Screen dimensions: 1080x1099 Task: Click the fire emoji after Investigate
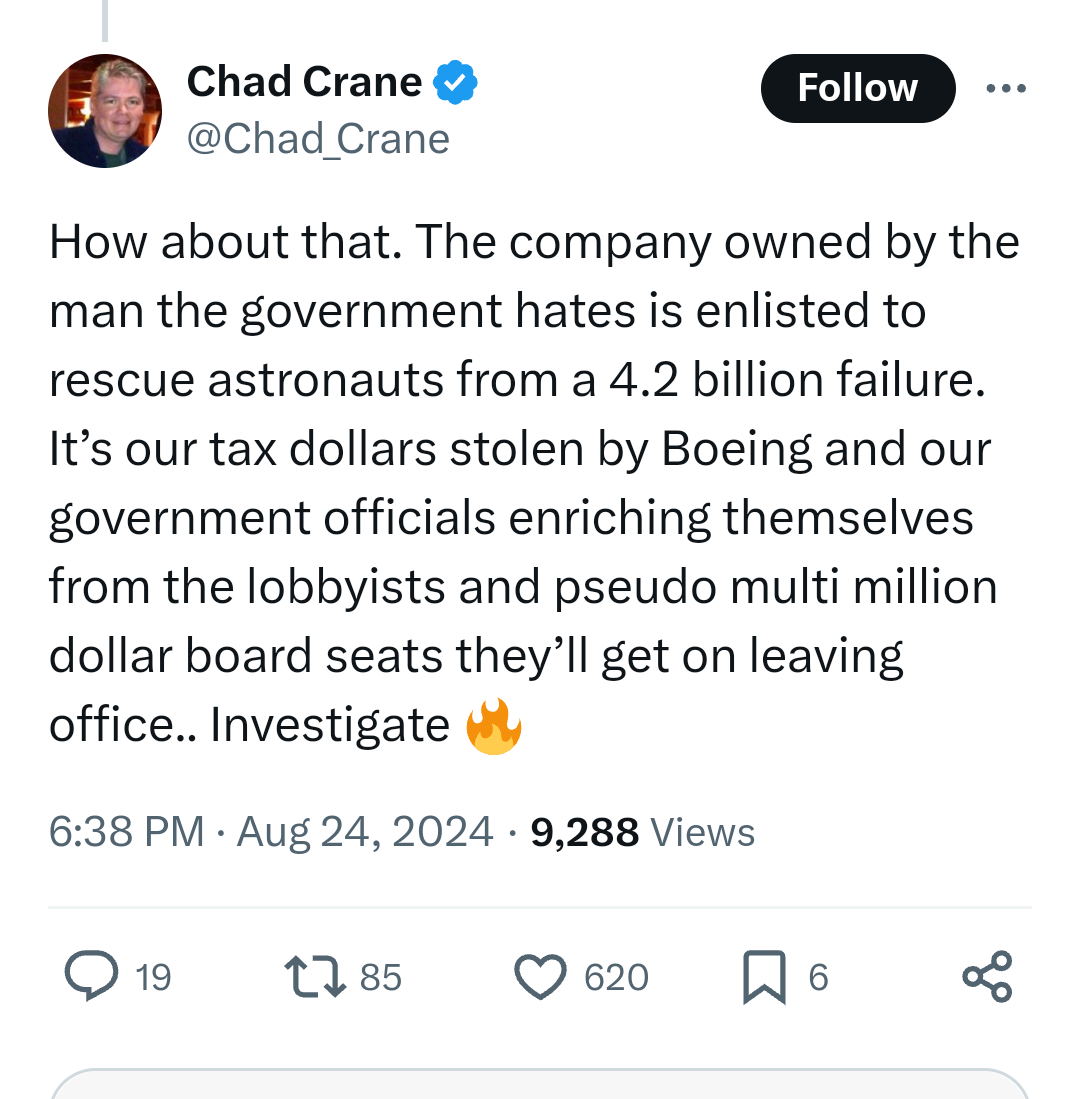494,725
